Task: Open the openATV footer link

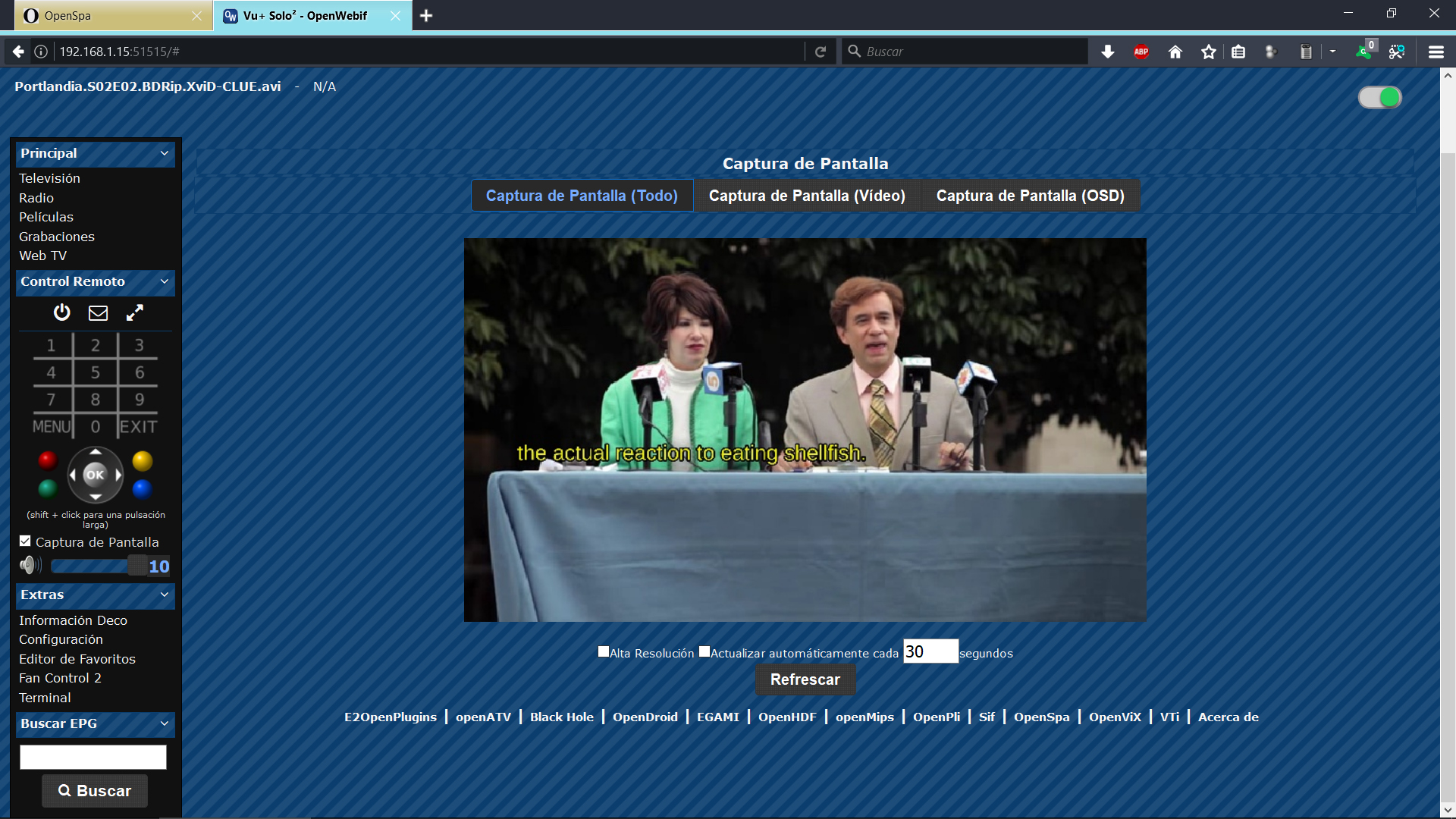Action: pos(483,717)
